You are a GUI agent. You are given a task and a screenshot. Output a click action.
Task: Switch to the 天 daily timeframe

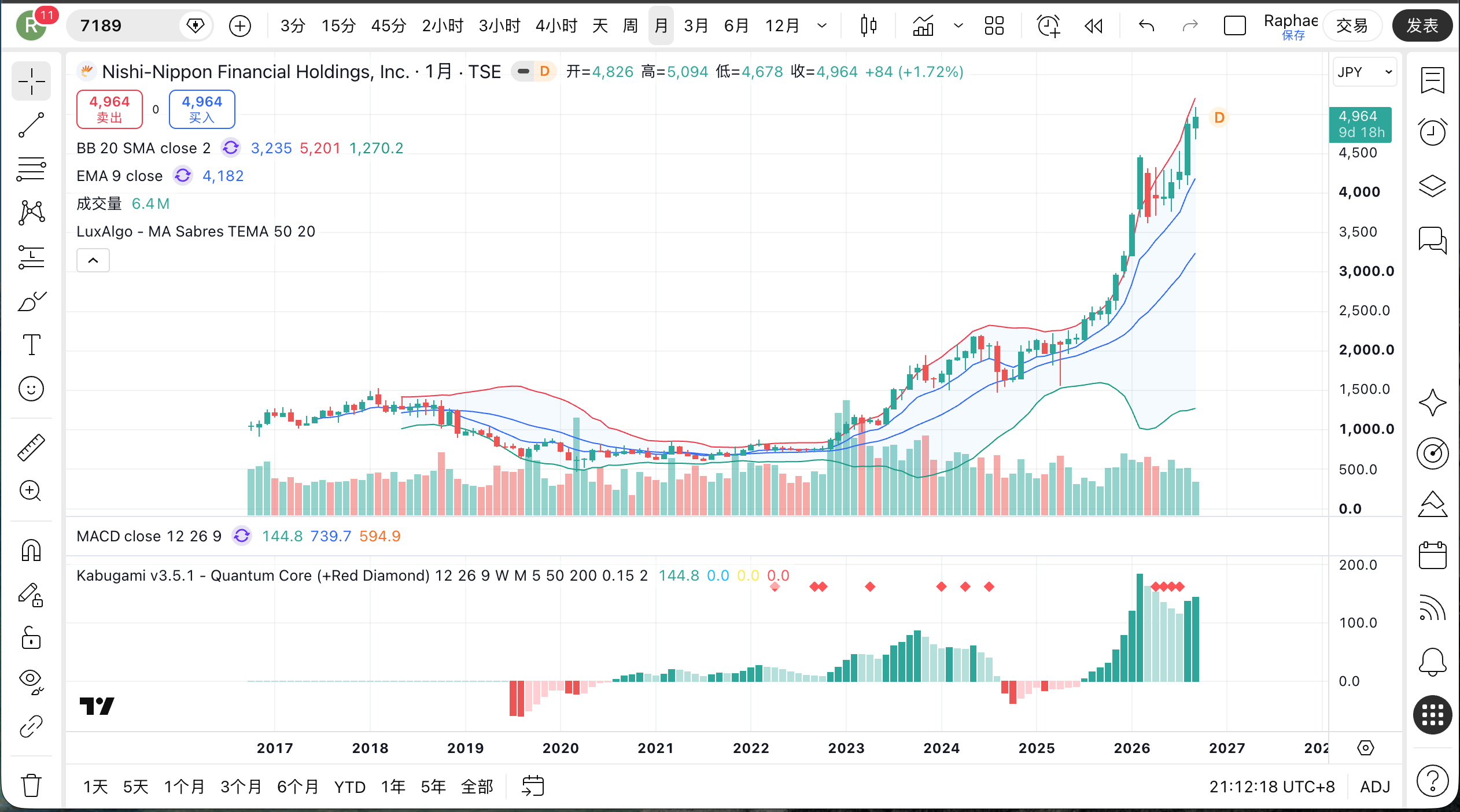600,25
